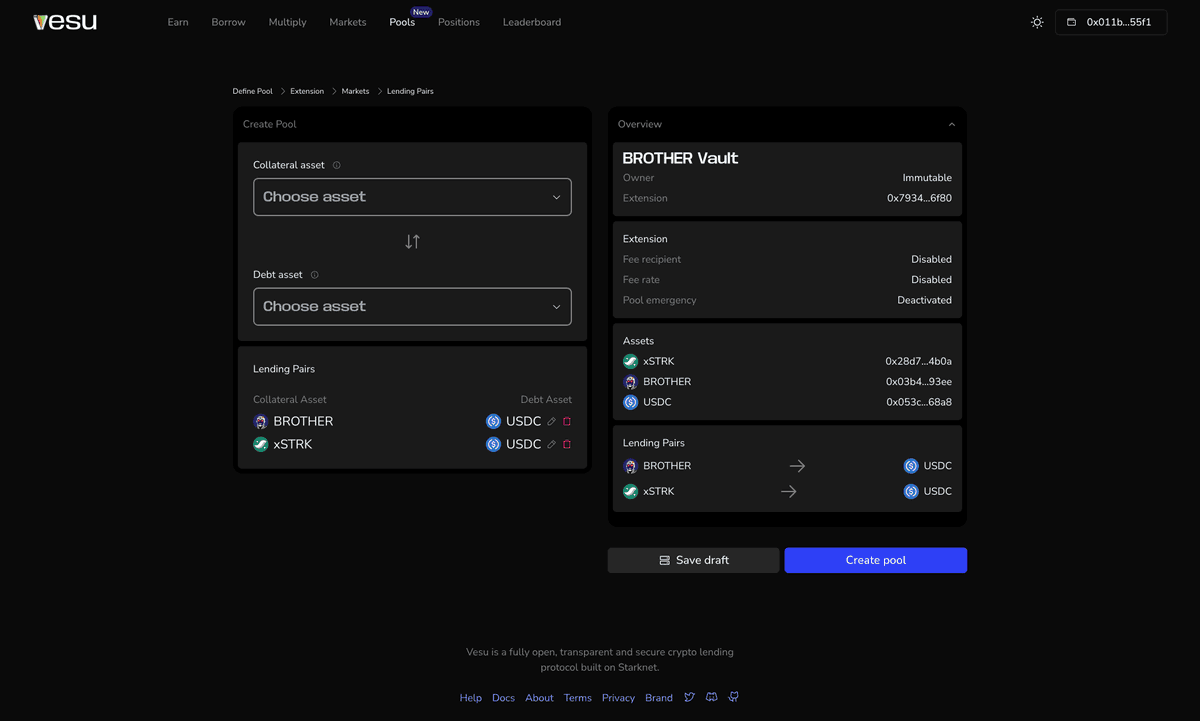This screenshot has height=721, width=1200.
Task: Select the Pools tab
Action: (x=402, y=22)
